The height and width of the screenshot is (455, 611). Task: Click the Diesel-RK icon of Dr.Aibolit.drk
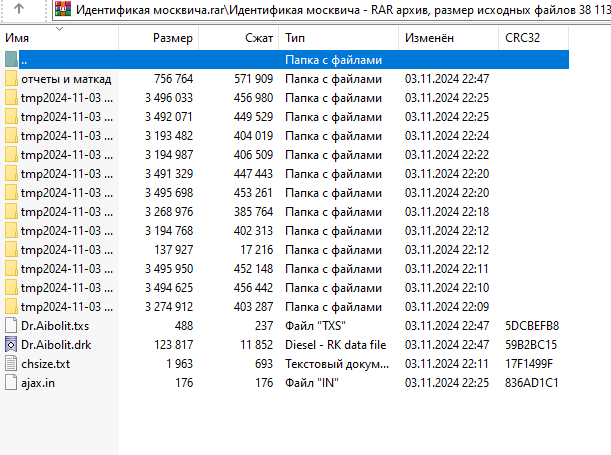point(11,345)
